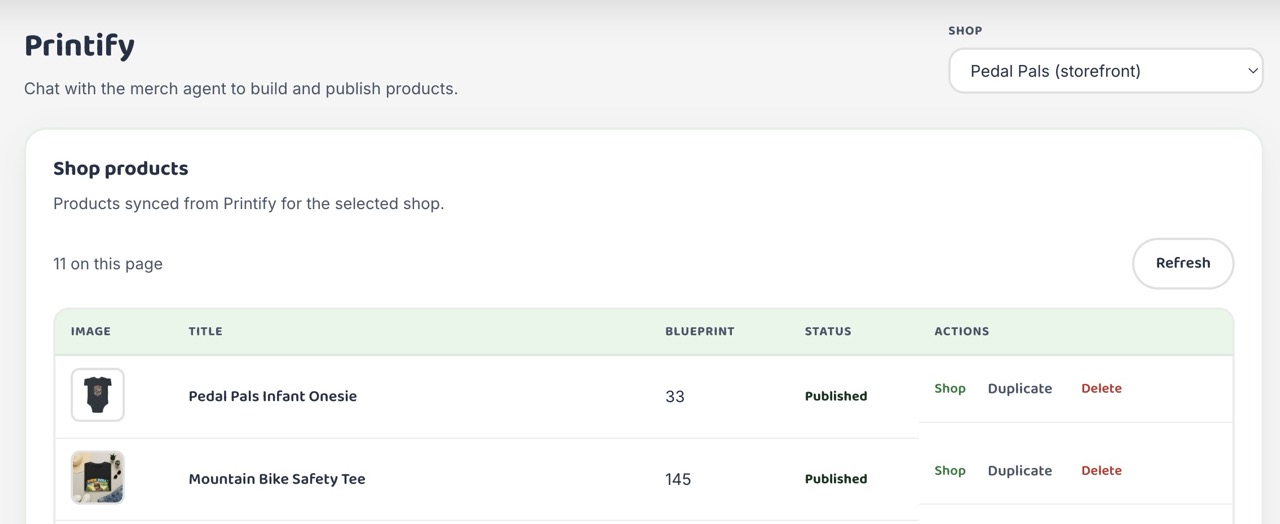Open Shop link for Infant Onesie

950,388
